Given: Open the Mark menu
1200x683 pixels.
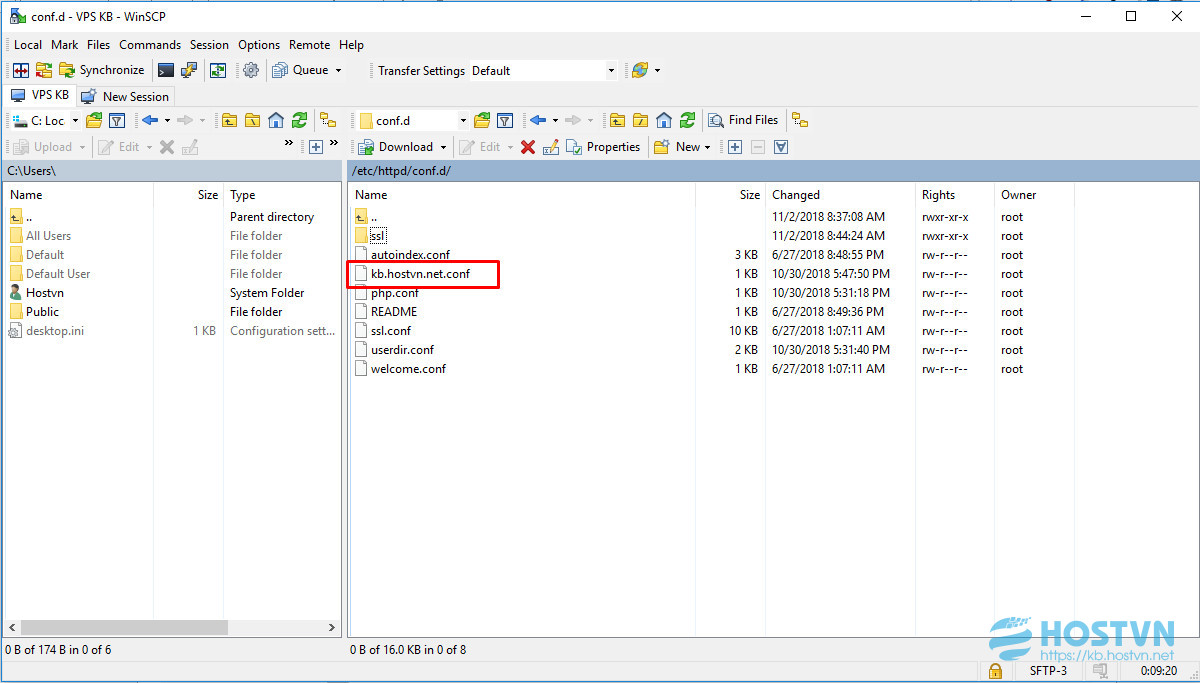Looking at the screenshot, I should [x=65, y=44].
